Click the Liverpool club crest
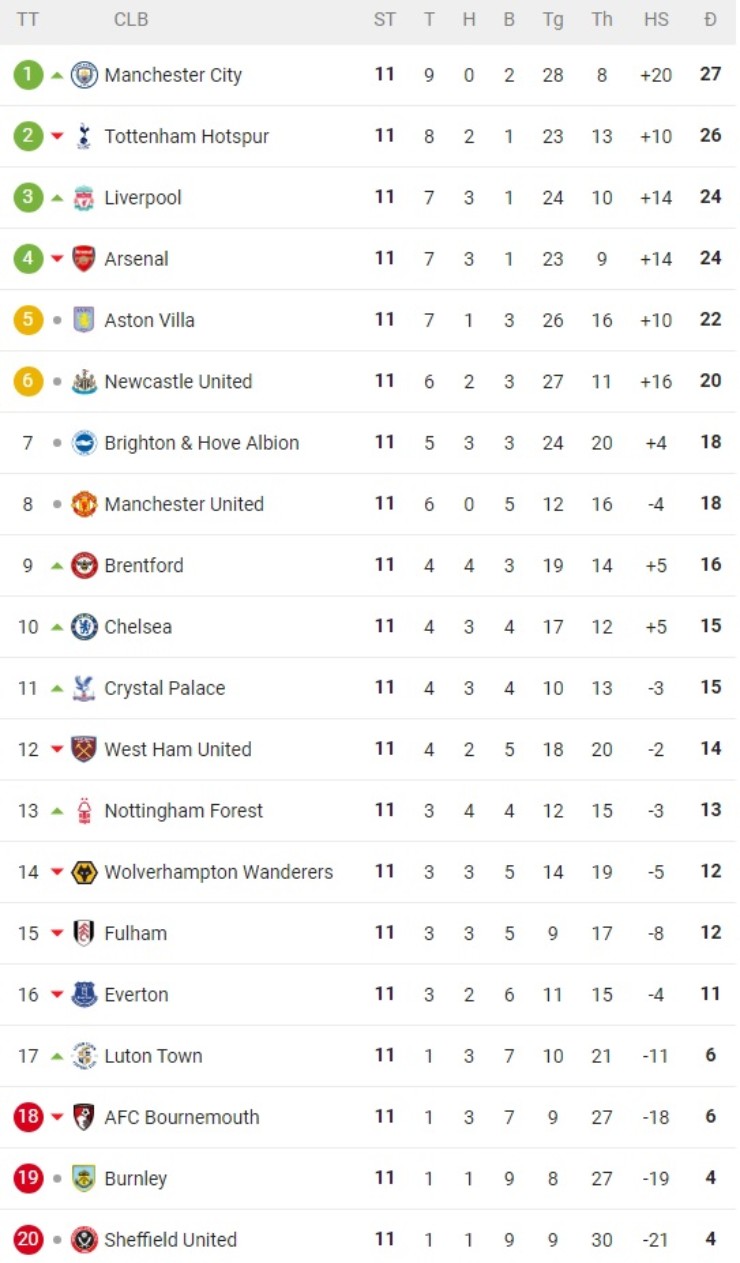This screenshot has width=740, height=1263. click(x=84, y=198)
